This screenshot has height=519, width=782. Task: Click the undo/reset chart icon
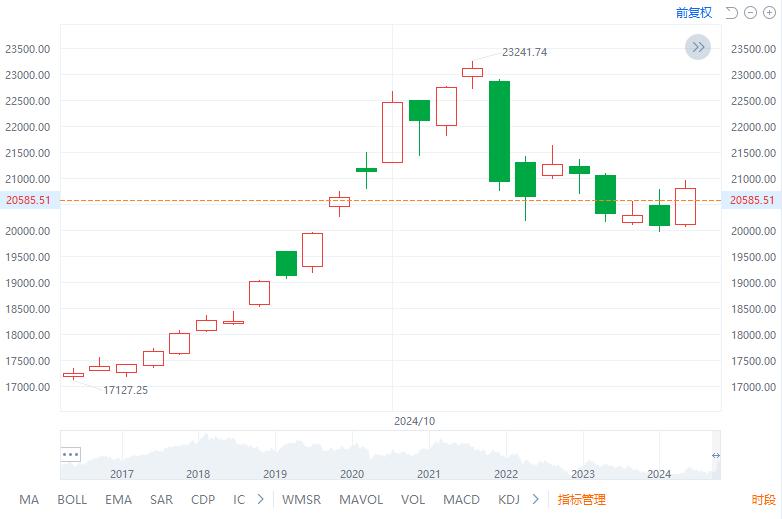tap(731, 13)
